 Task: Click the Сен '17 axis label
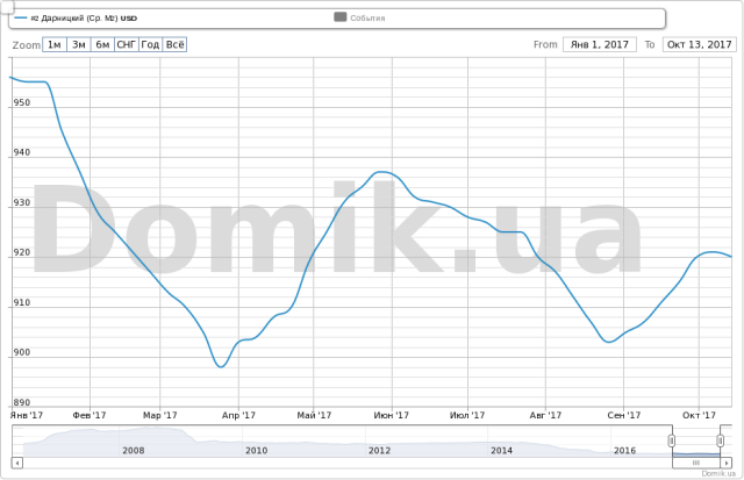[623, 415]
